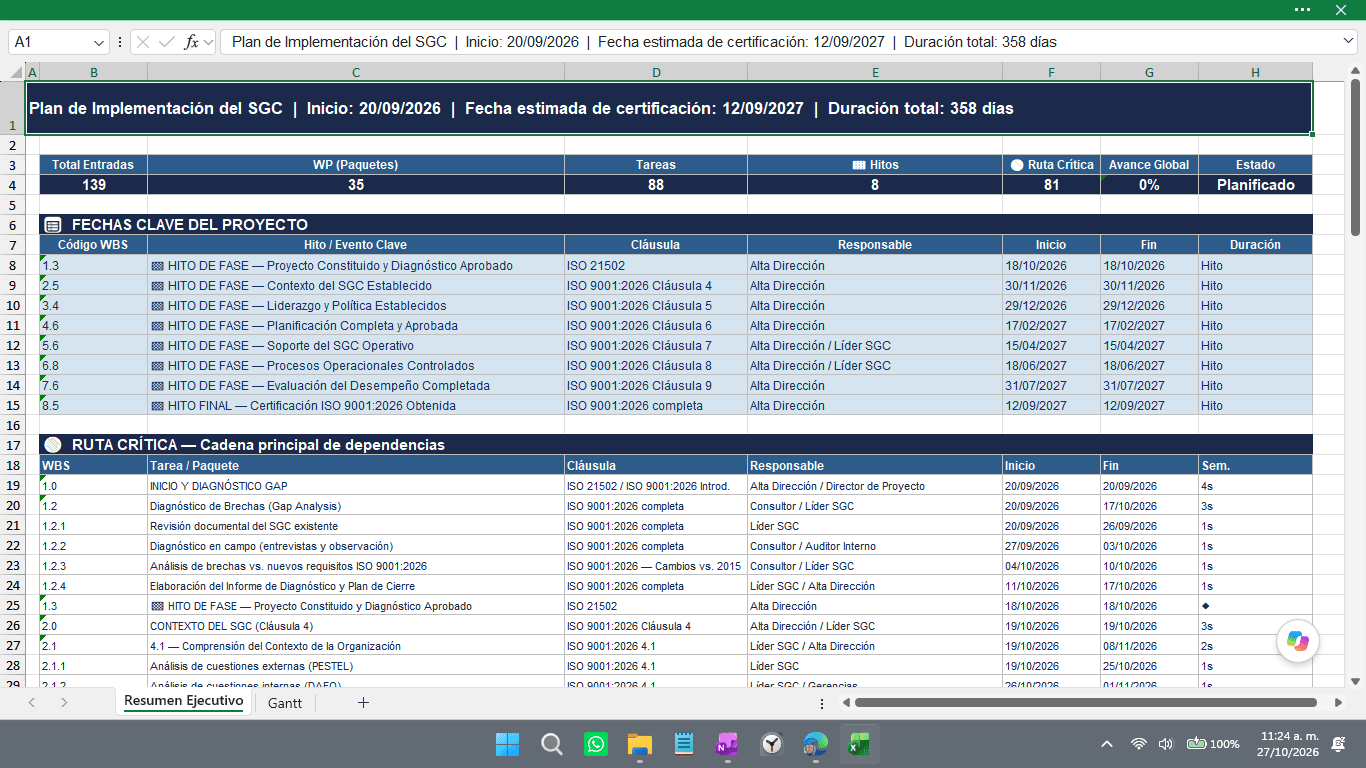Switch to the Gantt sheet tab
This screenshot has width=1366, height=768.
[x=285, y=703]
